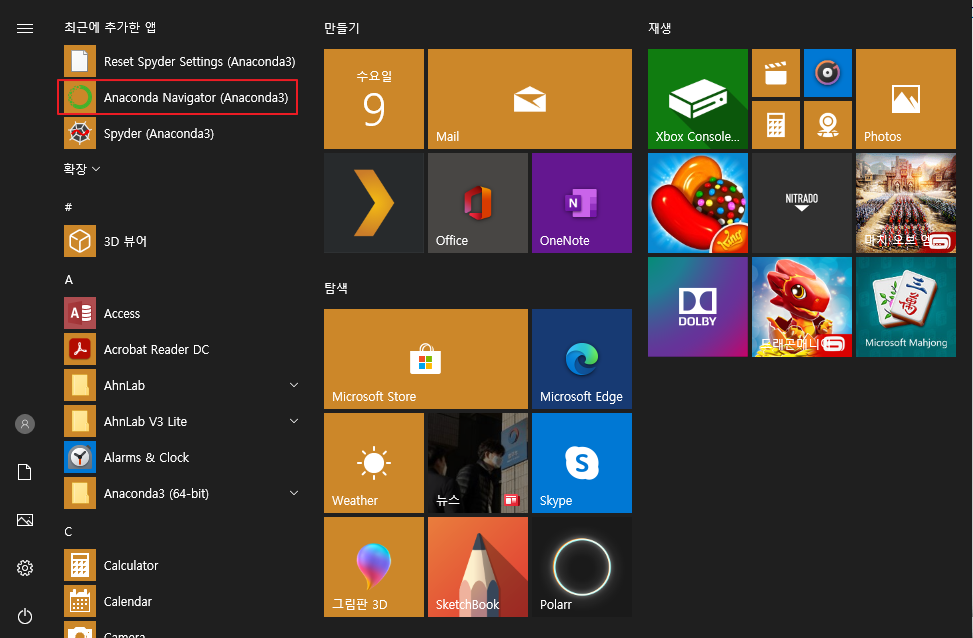973x638 pixels.
Task: Open the Dolby tile
Action: tap(697, 307)
